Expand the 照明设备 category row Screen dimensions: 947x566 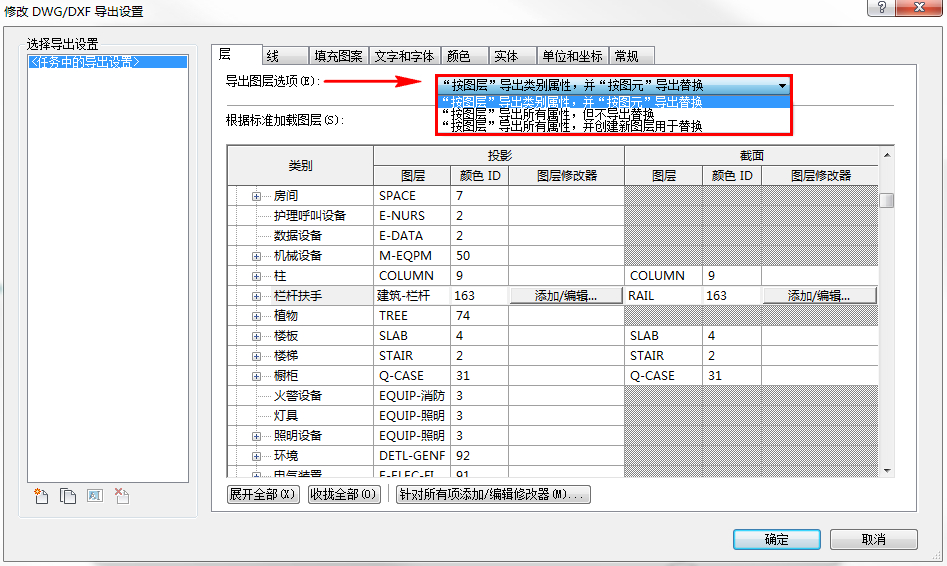point(256,436)
